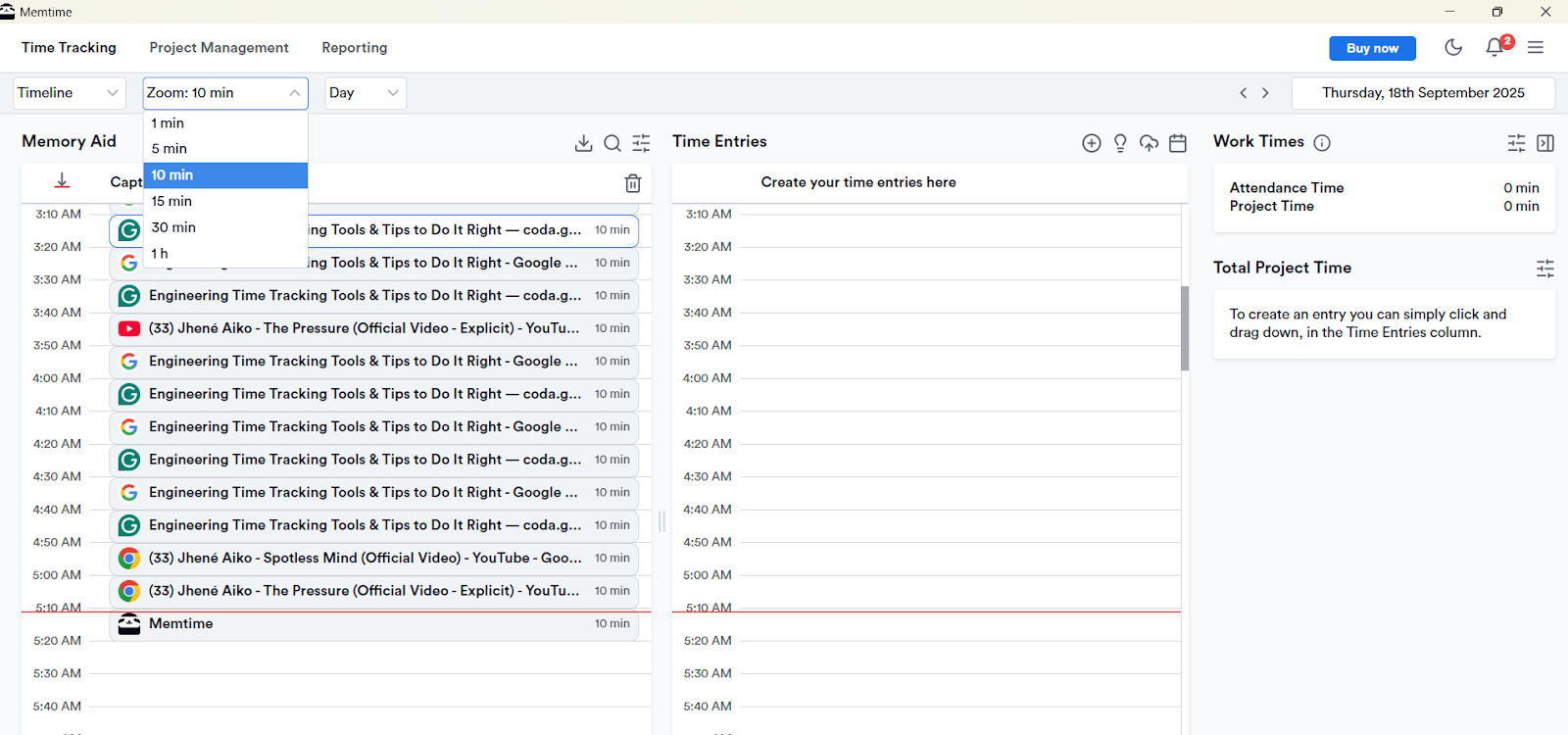The image size is (1568, 735).
Task: Click Attendance Time row in Work Times
Action: coord(1384,188)
